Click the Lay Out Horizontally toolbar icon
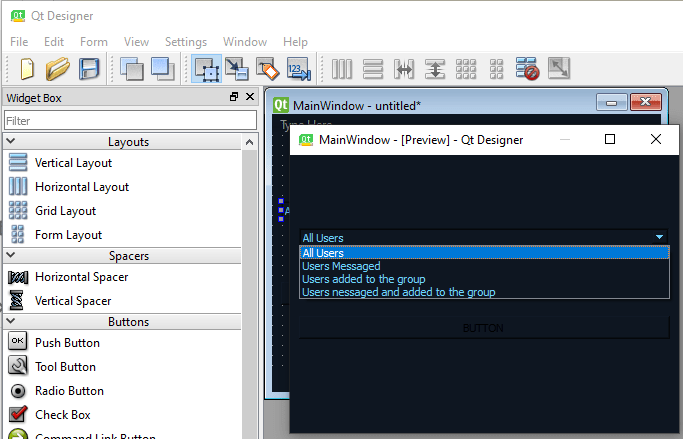683x439 pixels. [x=342, y=69]
